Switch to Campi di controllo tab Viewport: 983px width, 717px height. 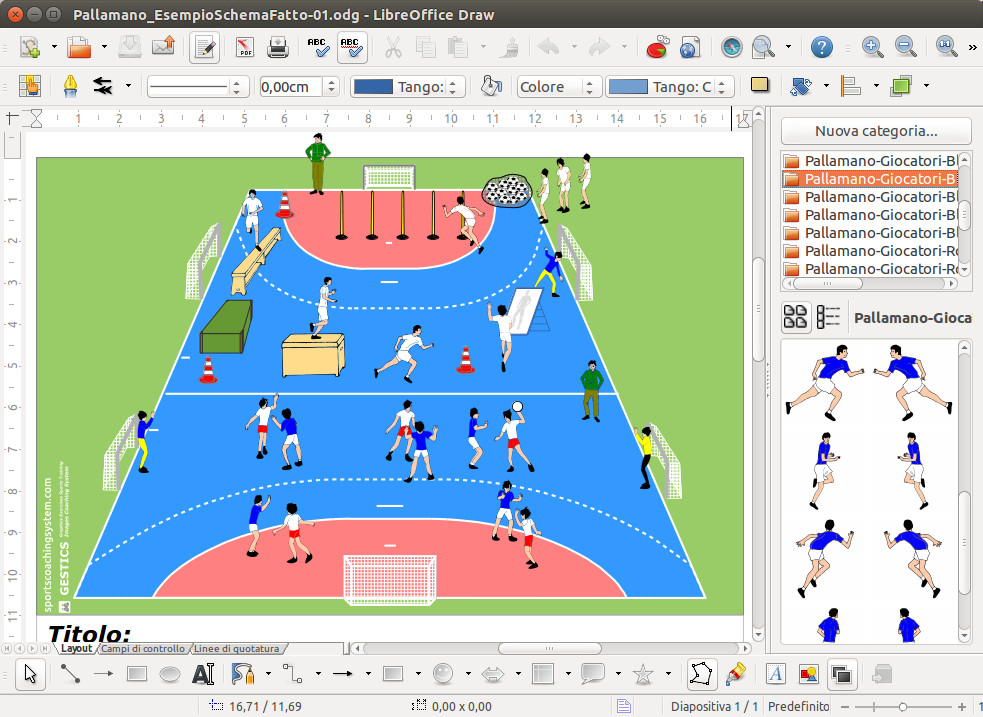(142, 649)
